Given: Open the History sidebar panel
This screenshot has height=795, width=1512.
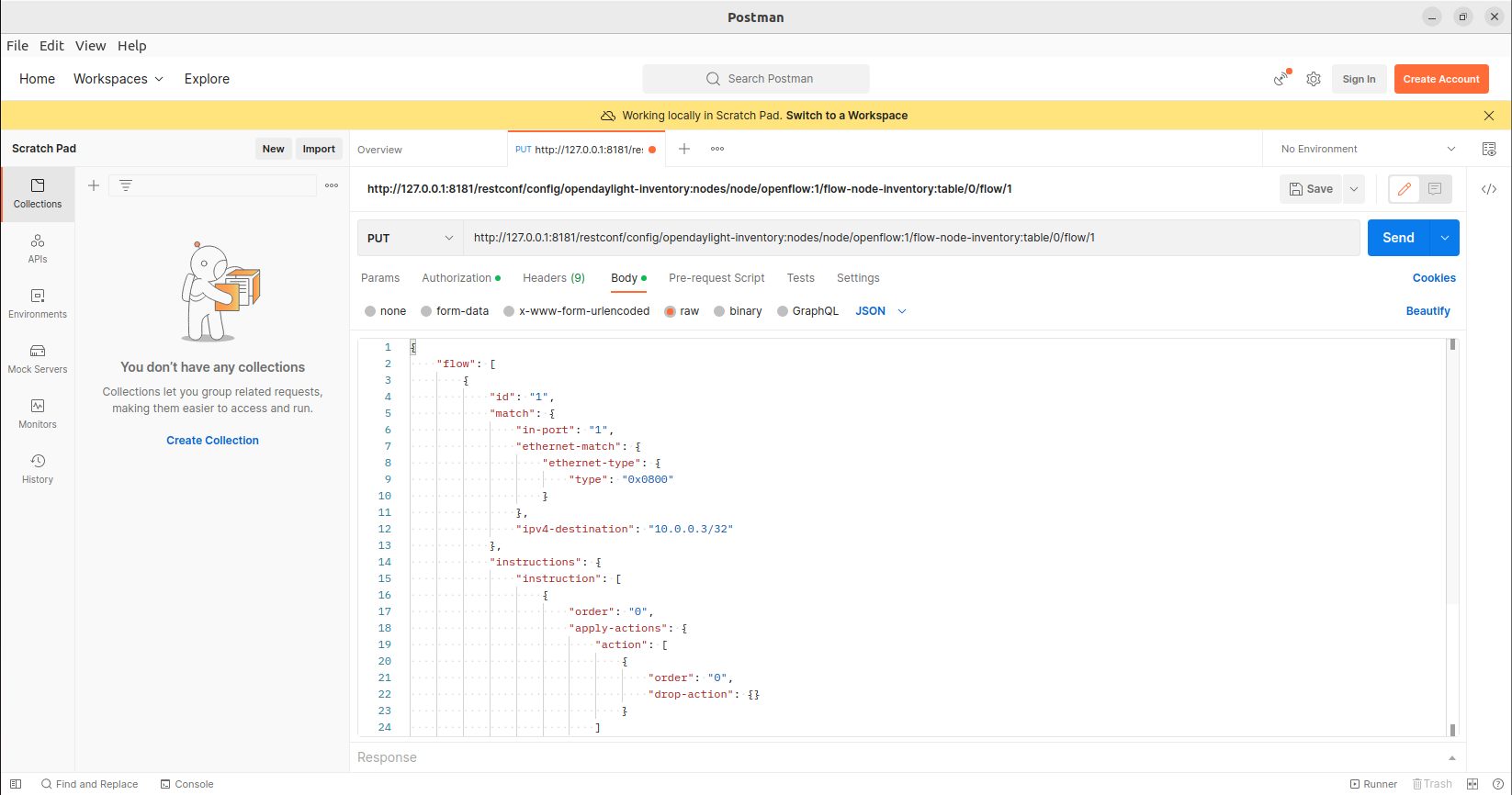Looking at the screenshot, I should click(x=38, y=469).
